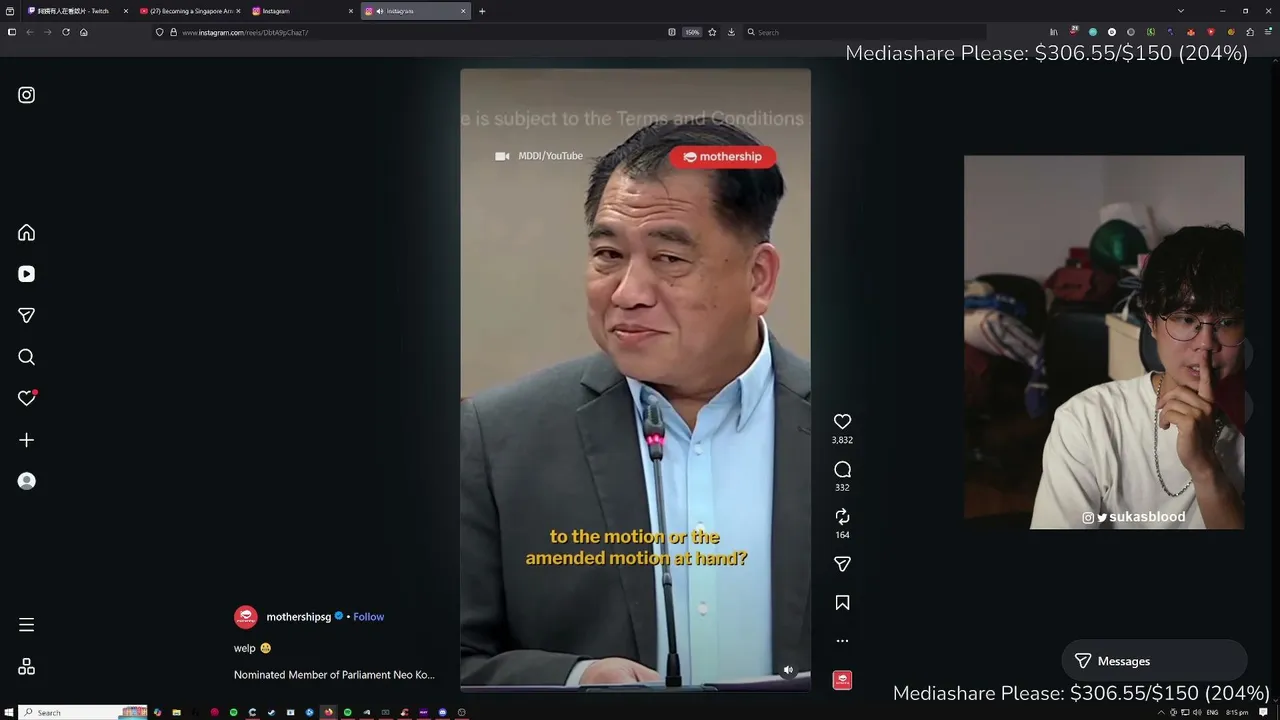Open the ENG language input switcher
The image size is (1280, 720).
point(1213,712)
